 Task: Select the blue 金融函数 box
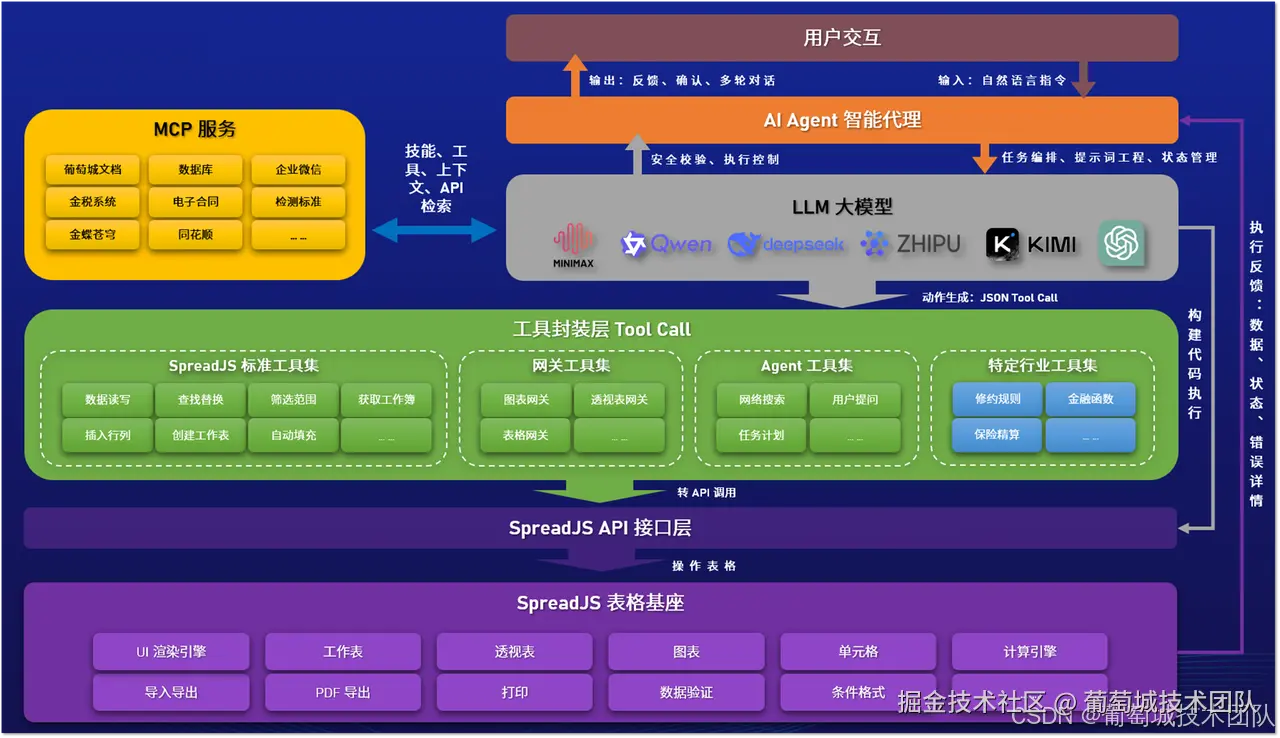1090,399
